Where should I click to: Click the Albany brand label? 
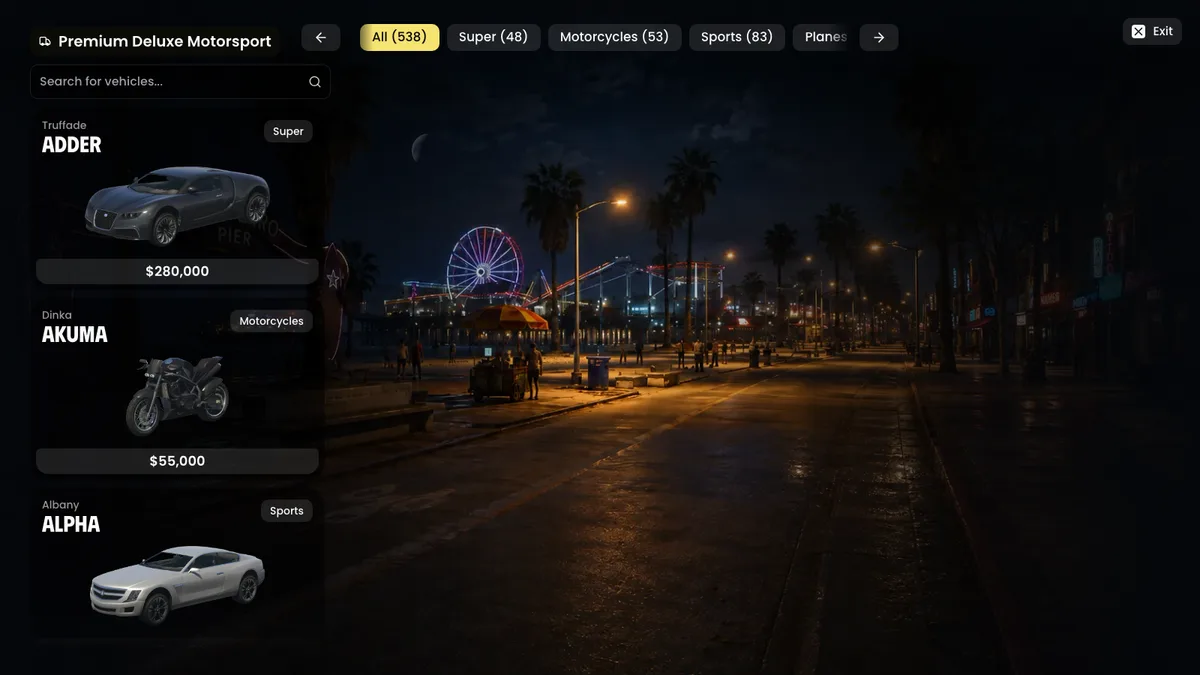coord(60,505)
